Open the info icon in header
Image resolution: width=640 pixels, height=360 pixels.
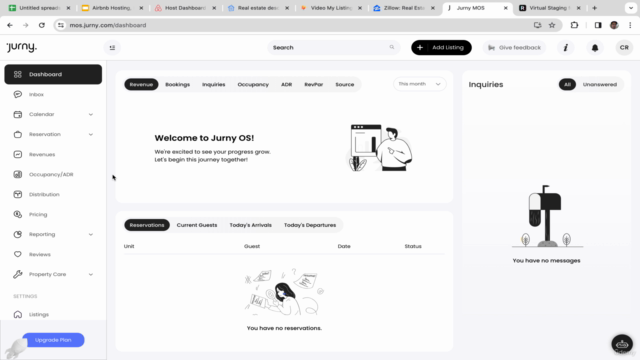(566, 48)
